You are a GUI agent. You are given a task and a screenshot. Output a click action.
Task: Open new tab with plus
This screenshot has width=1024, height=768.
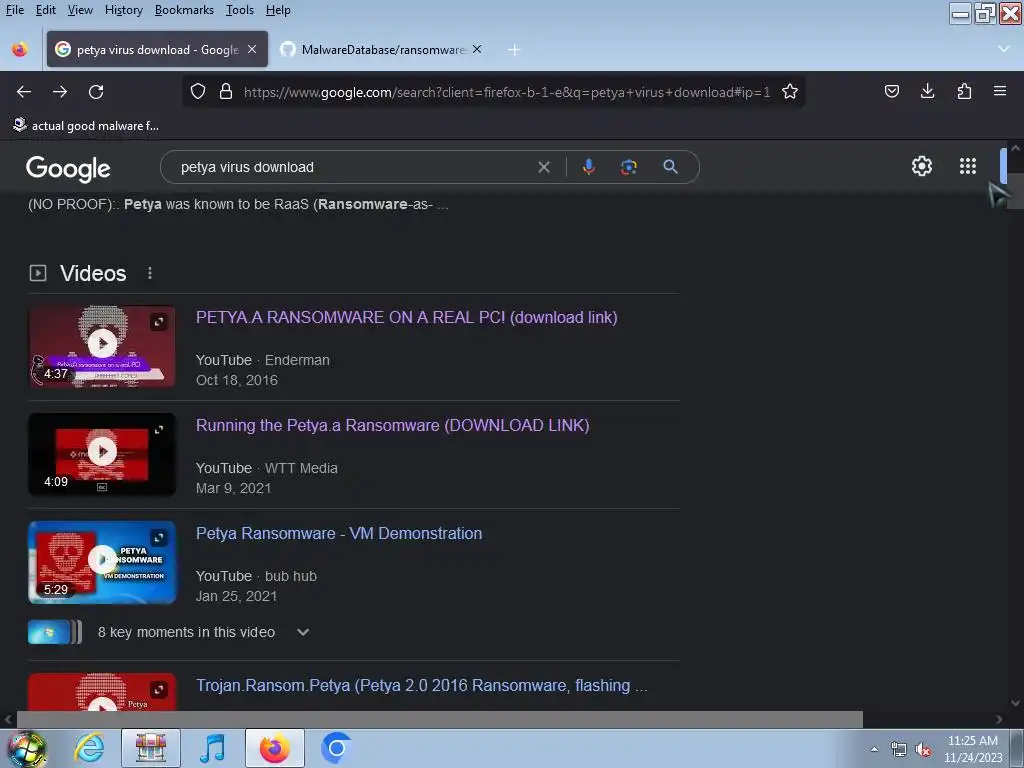tap(514, 50)
